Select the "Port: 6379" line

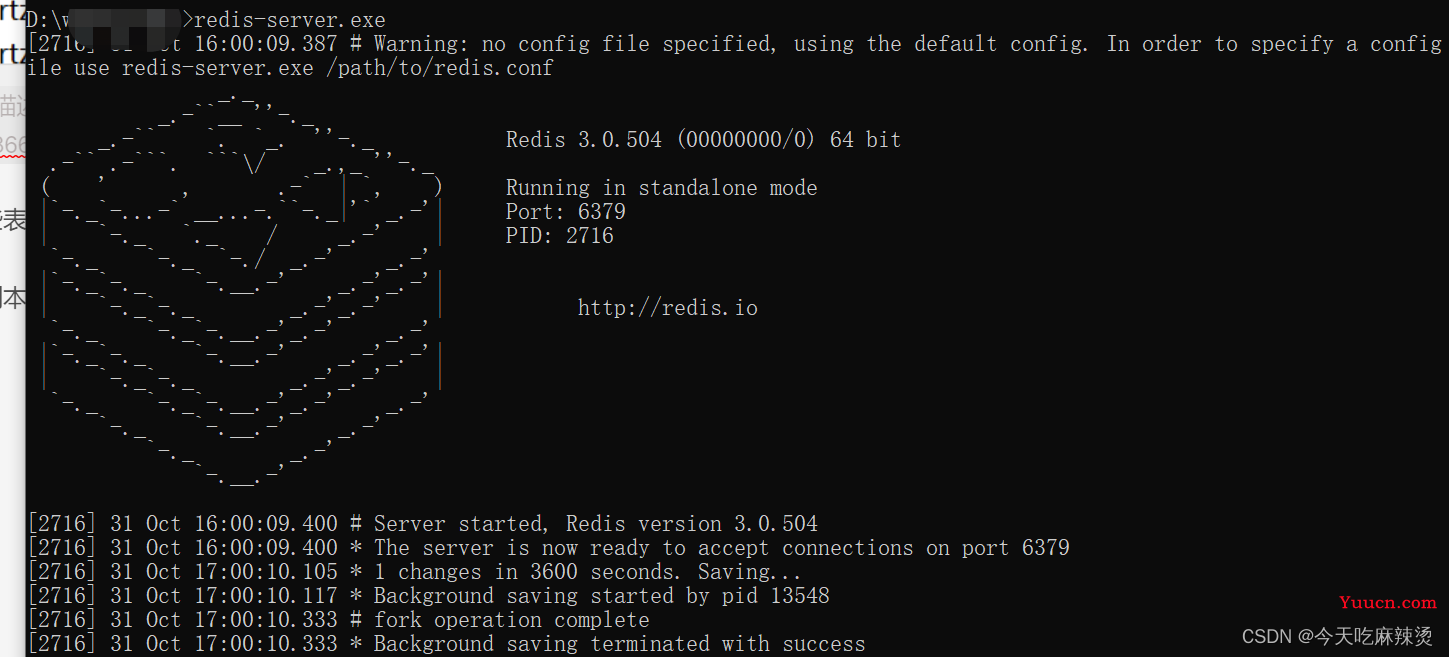tap(565, 212)
